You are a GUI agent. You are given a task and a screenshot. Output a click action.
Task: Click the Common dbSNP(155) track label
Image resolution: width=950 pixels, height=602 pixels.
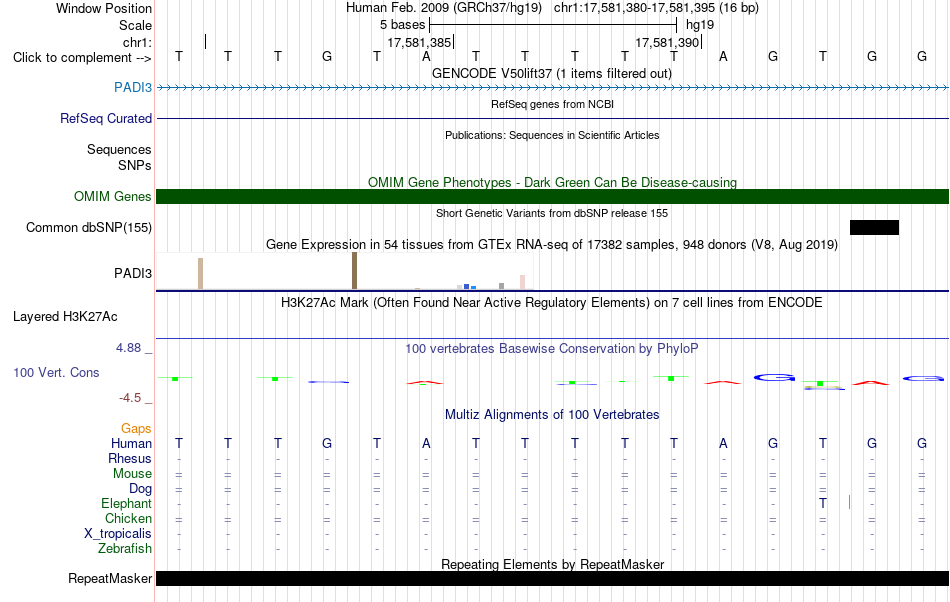(x=88, y=228)
